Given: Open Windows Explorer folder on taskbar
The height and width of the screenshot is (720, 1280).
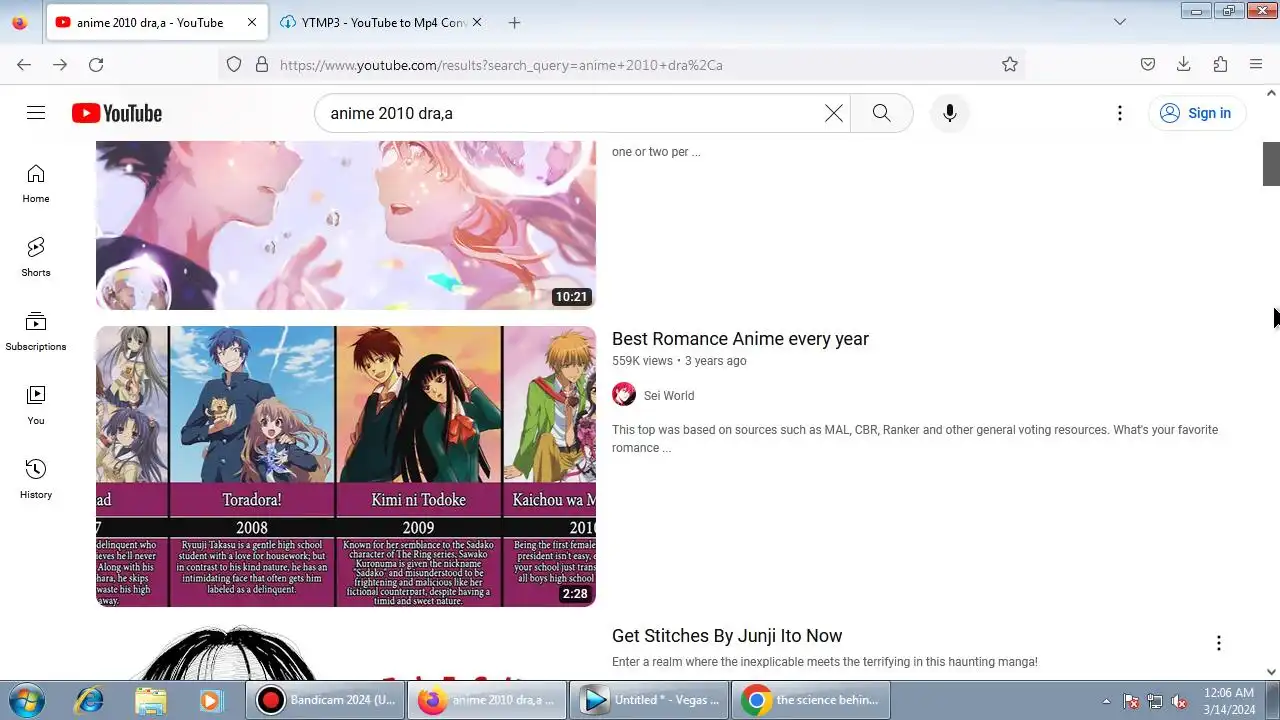Looking at the screenshot, I should point(150,700).
